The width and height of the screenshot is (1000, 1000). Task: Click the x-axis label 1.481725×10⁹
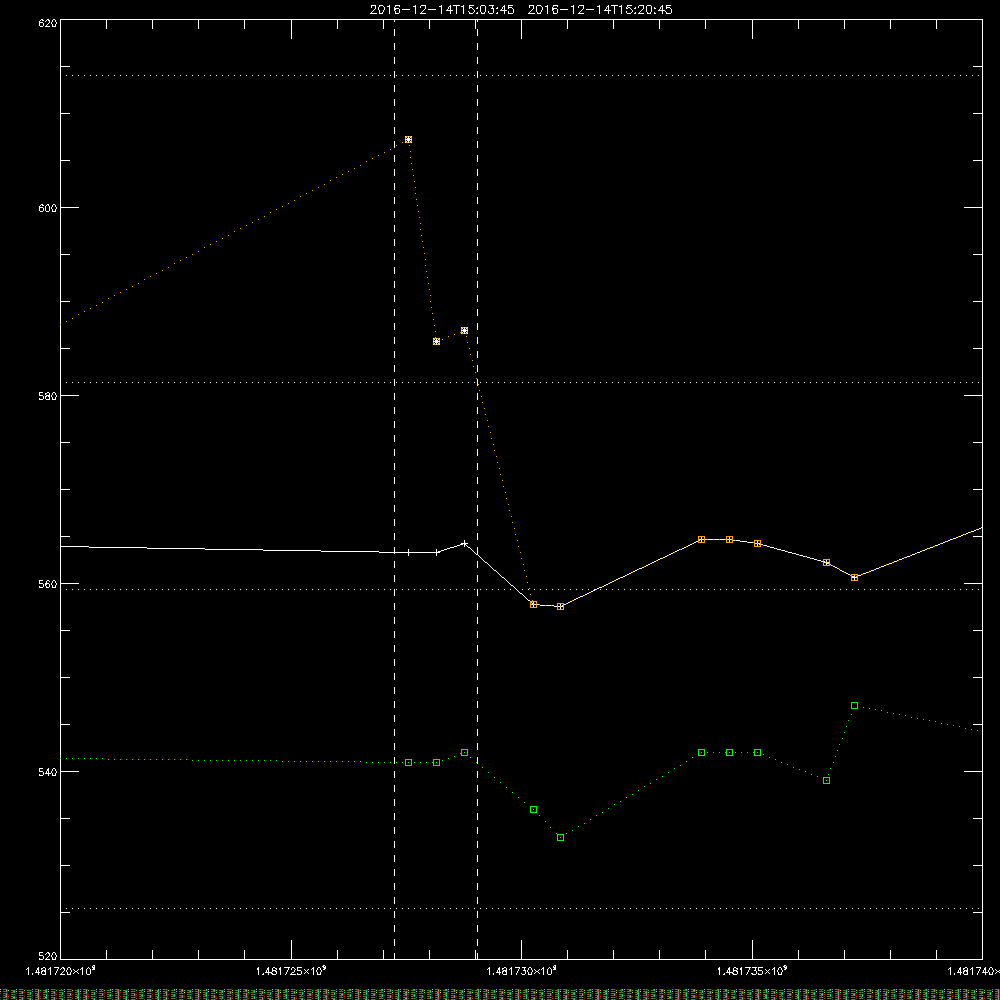coord(291,971)
